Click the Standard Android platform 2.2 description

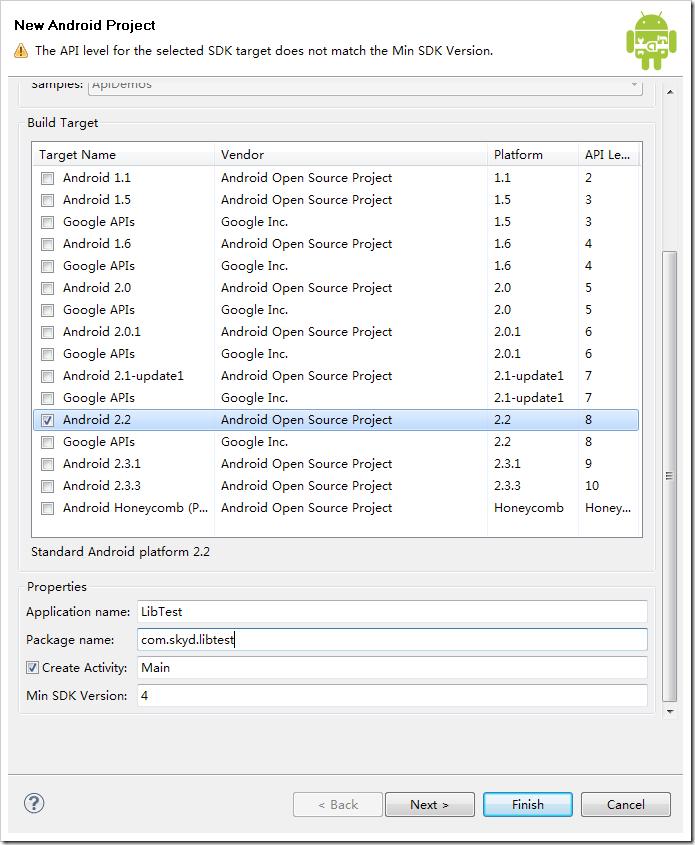coord(121,552)
